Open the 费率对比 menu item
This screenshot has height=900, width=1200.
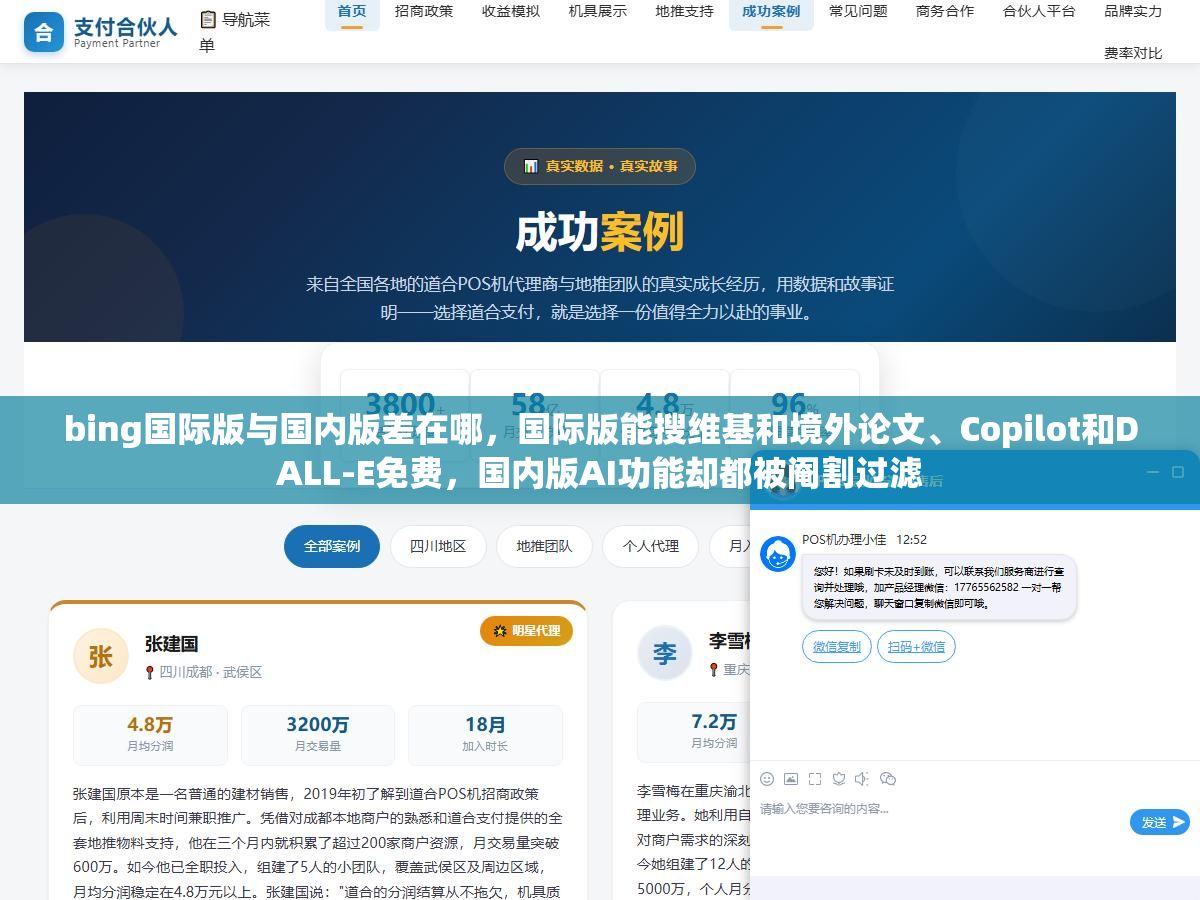[x=1133, y=53]
